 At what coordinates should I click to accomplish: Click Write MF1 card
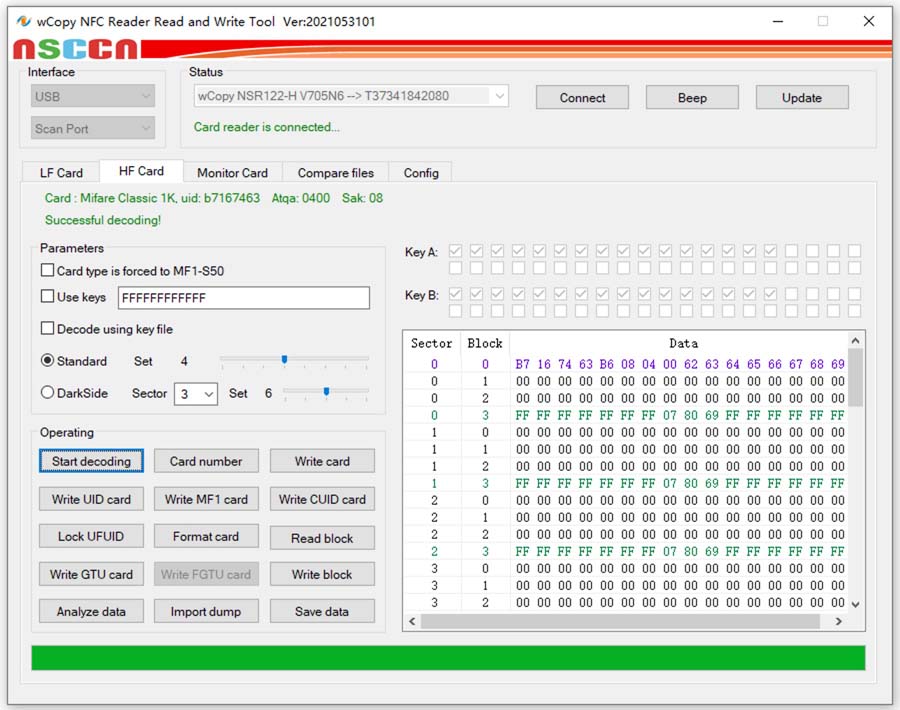[206, 499]
